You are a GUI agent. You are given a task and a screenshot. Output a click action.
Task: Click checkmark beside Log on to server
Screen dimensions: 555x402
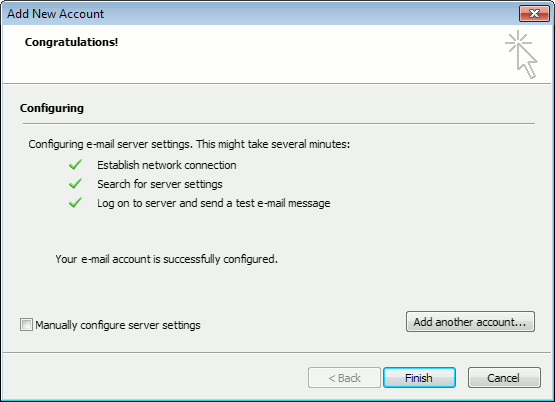[x=75, y=203]
